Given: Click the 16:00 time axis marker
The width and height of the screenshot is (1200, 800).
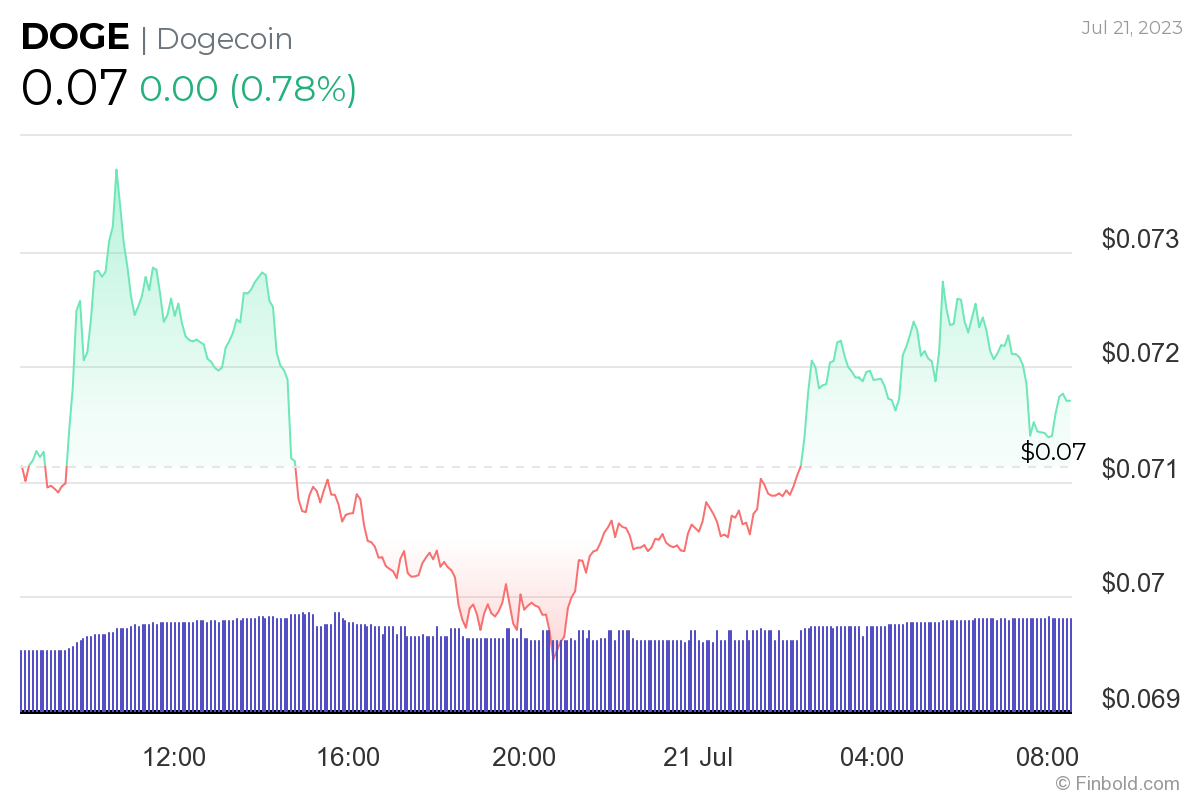Looking at the screenshot, I should 349,757.
